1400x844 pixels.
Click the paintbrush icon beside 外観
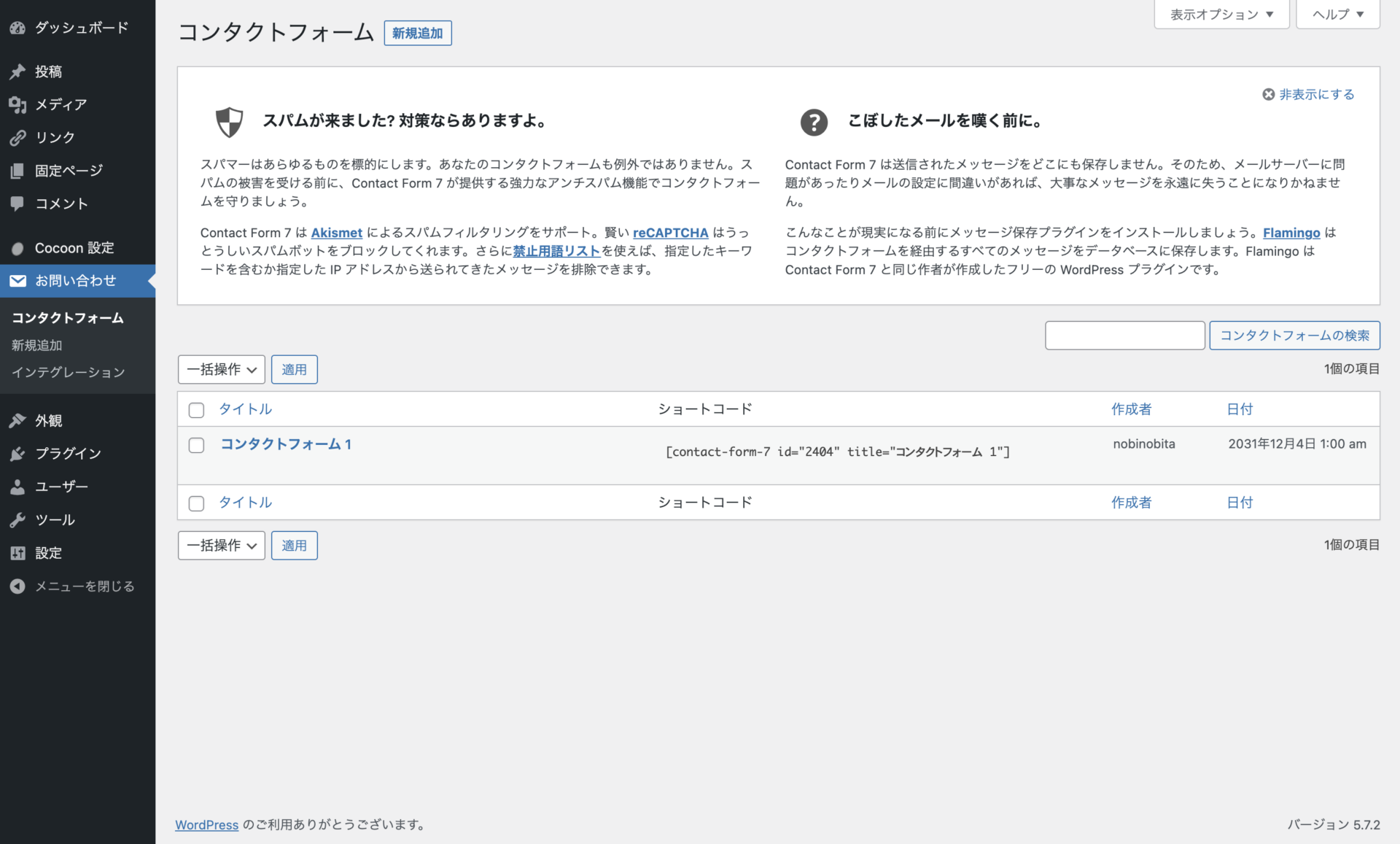(x=17, y=421)
